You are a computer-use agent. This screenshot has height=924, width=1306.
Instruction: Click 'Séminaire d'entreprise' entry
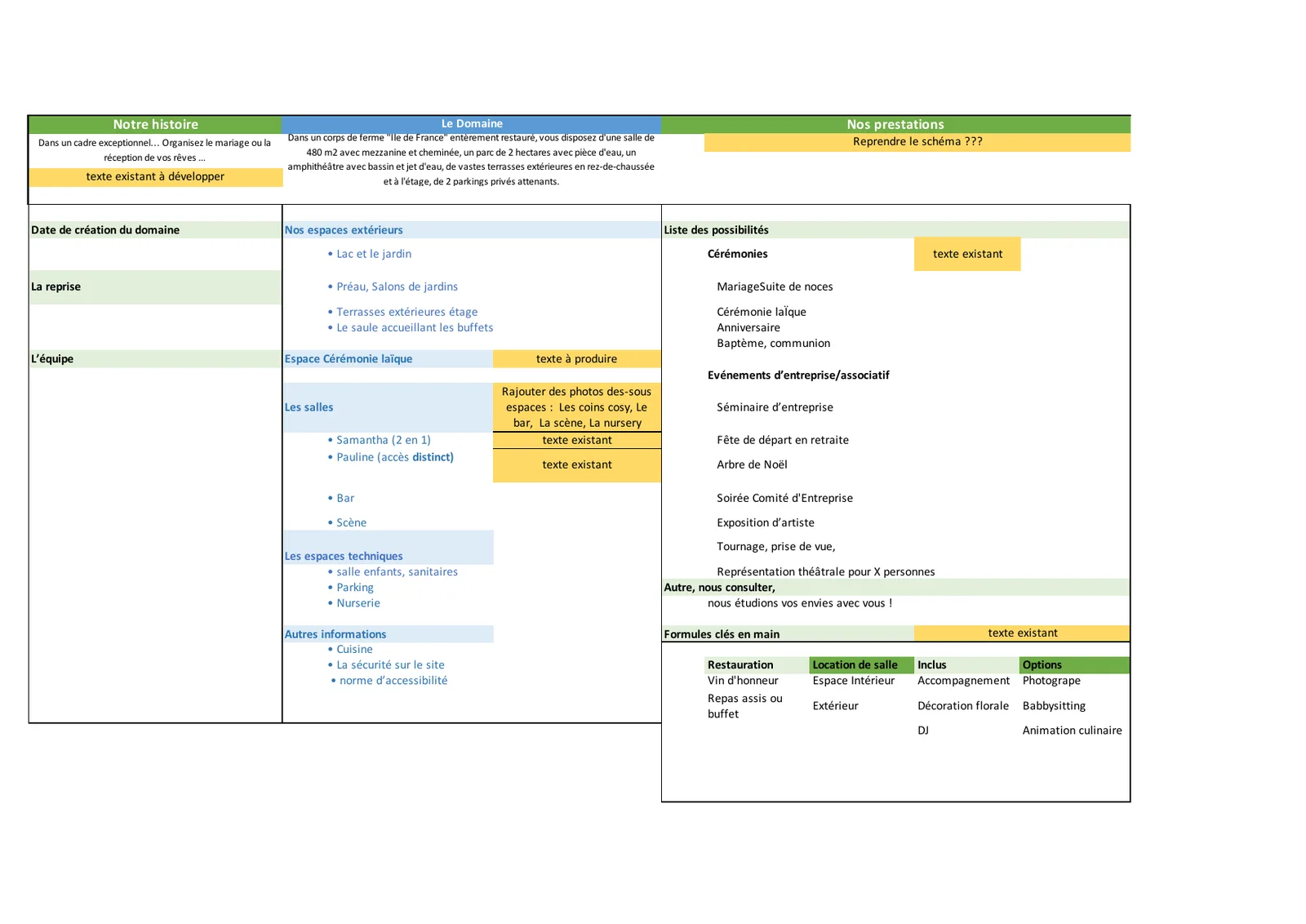775,407
